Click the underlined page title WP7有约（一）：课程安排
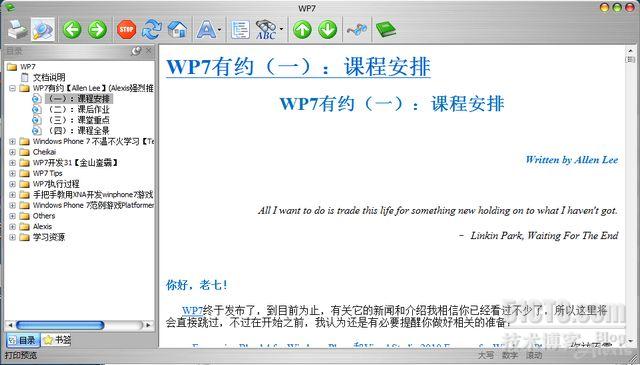This screenshot has width=640, height=365. pos(298,67)
